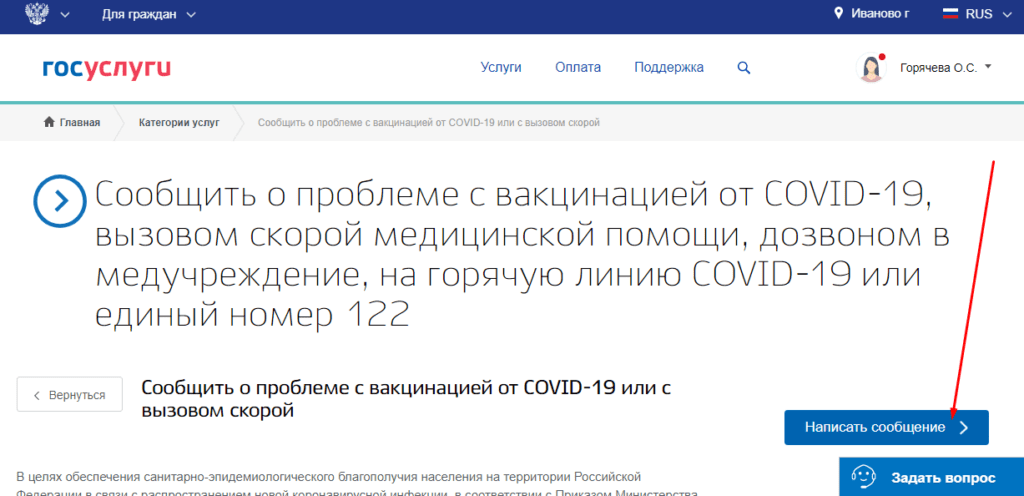Viewport: 1024px width, 496px height.
Task: Open the dropdown arrow next to emblem
Action: coord(66,15)
